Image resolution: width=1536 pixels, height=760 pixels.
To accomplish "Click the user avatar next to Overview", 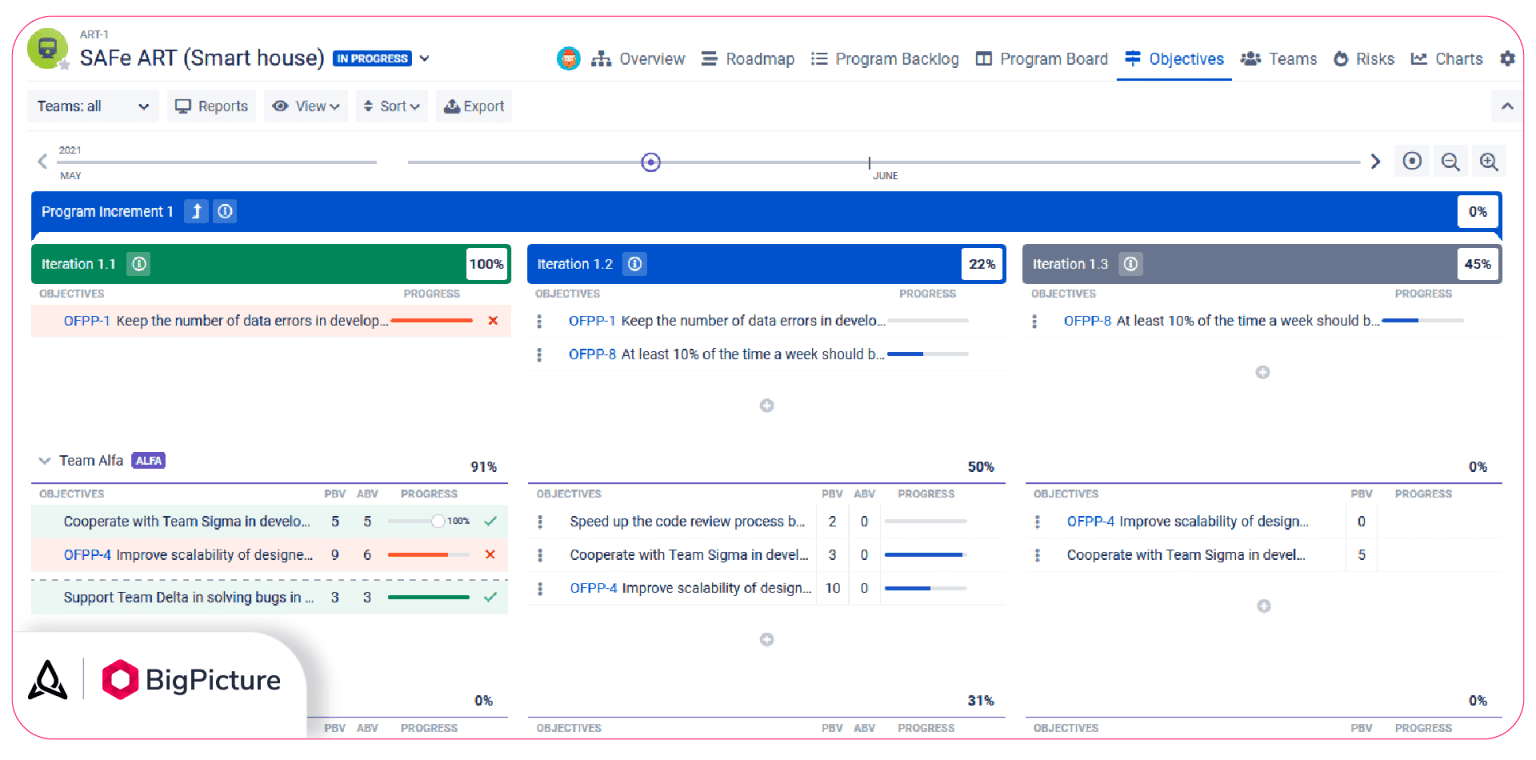I will pos(568,58).
